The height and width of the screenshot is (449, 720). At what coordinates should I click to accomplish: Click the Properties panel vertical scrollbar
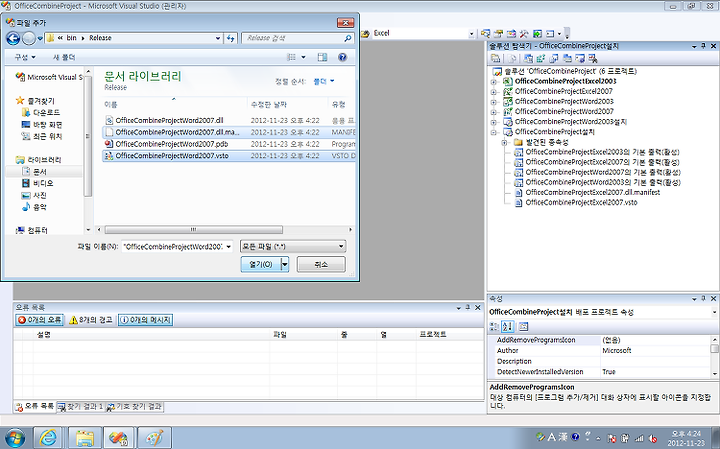pyautogui.click(x=714, y=356)
